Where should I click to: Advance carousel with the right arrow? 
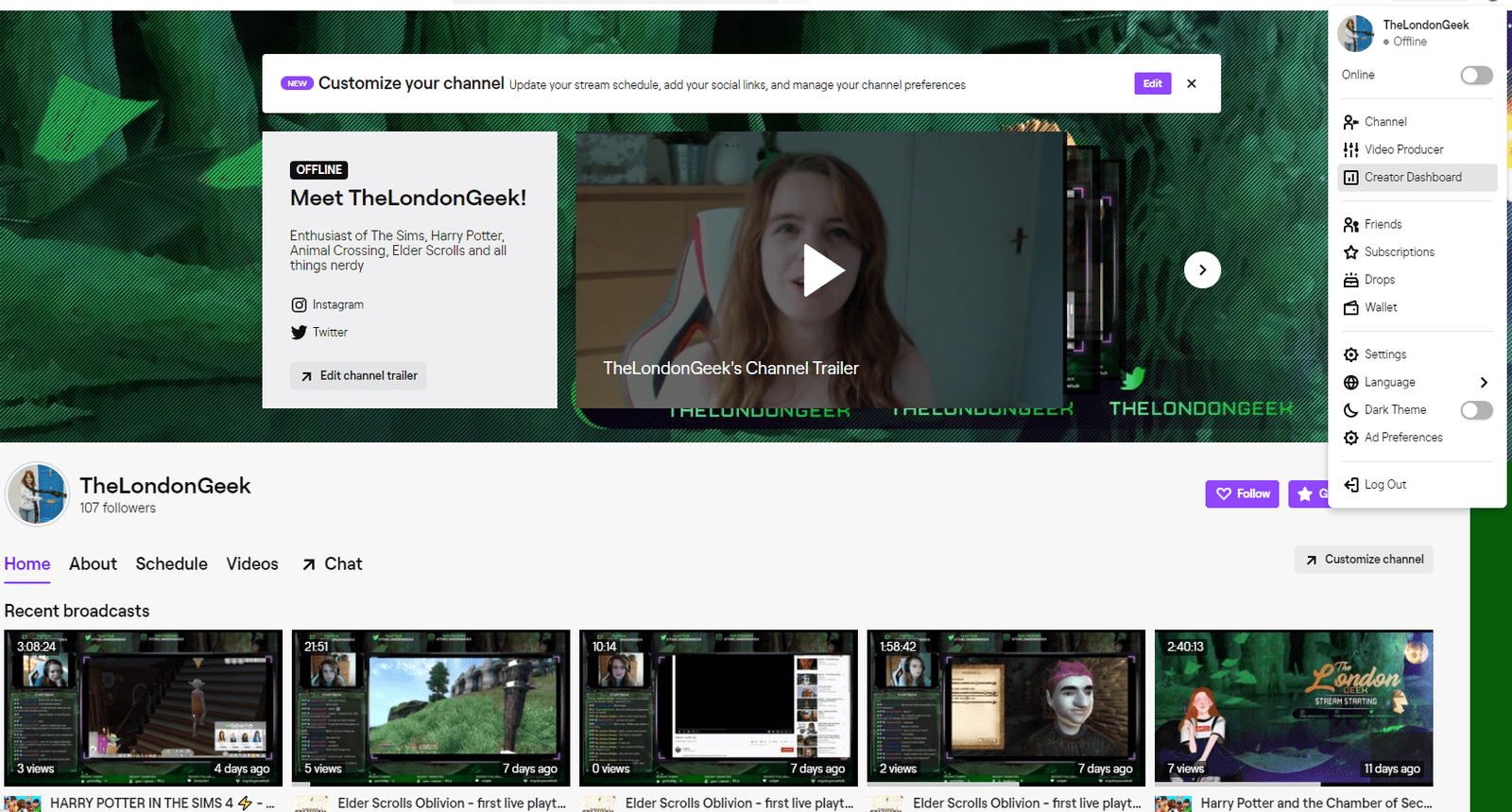click(1202, 269)
